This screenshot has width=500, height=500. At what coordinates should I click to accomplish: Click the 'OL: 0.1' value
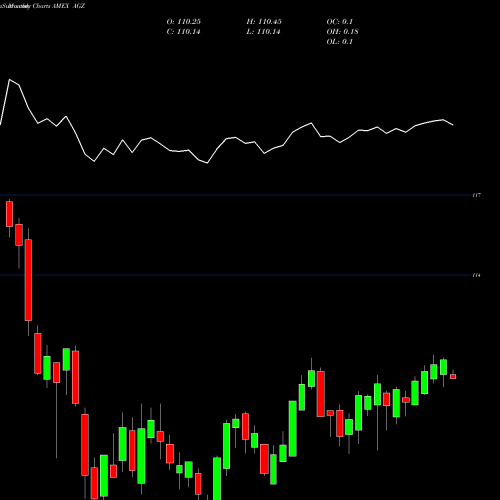point(340,42)
